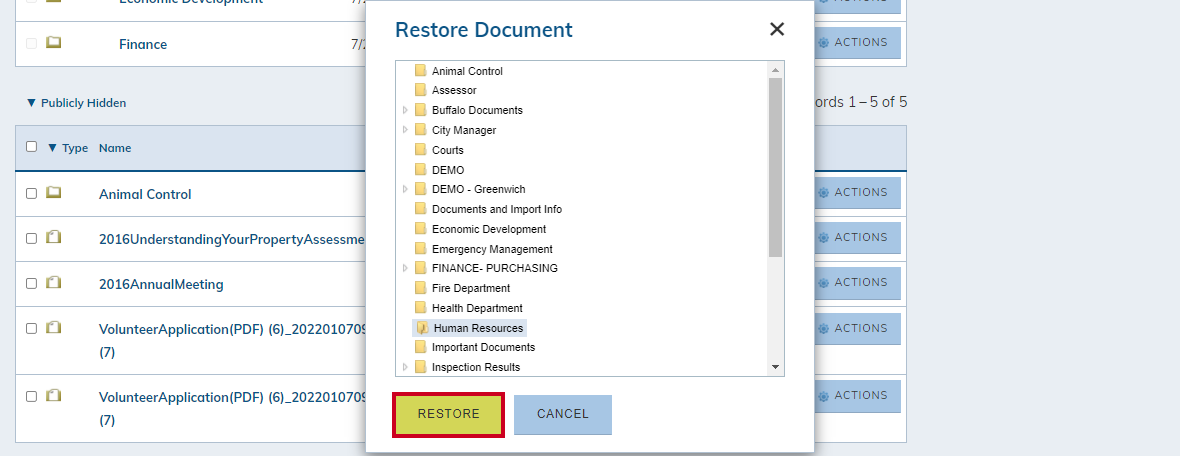1180x456 pixels.
Task: Select Health Department folder in tree
Action: tap(477, 309)
